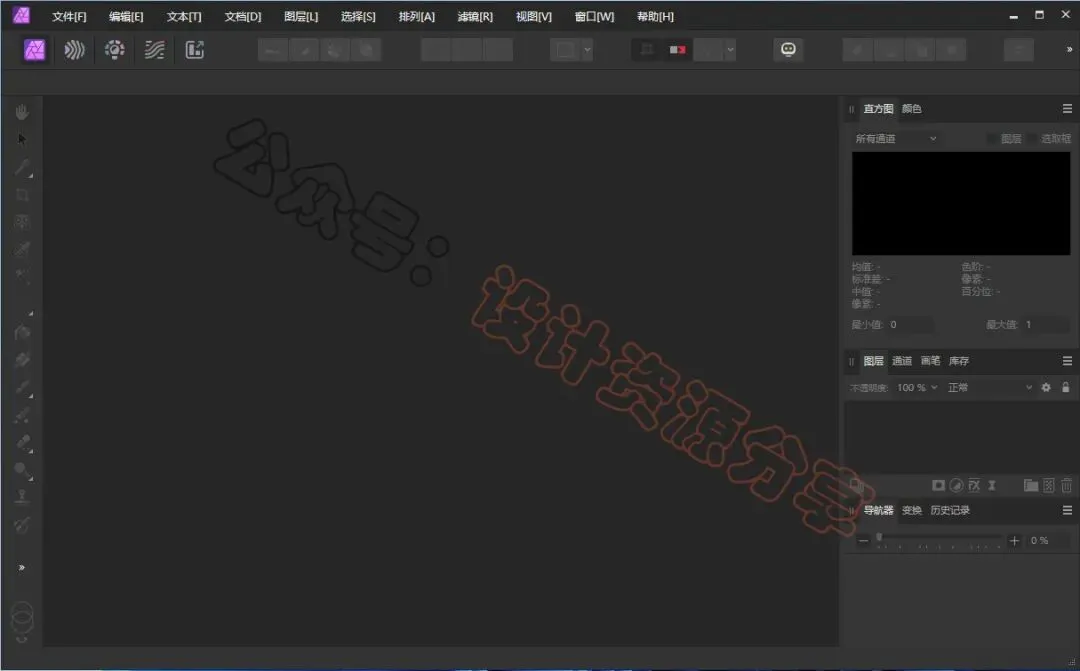This screenshot has height=671, width=1080.
Task: Switch to the 变换 tab
Action: pyautogui.click(x=911, y=510)
